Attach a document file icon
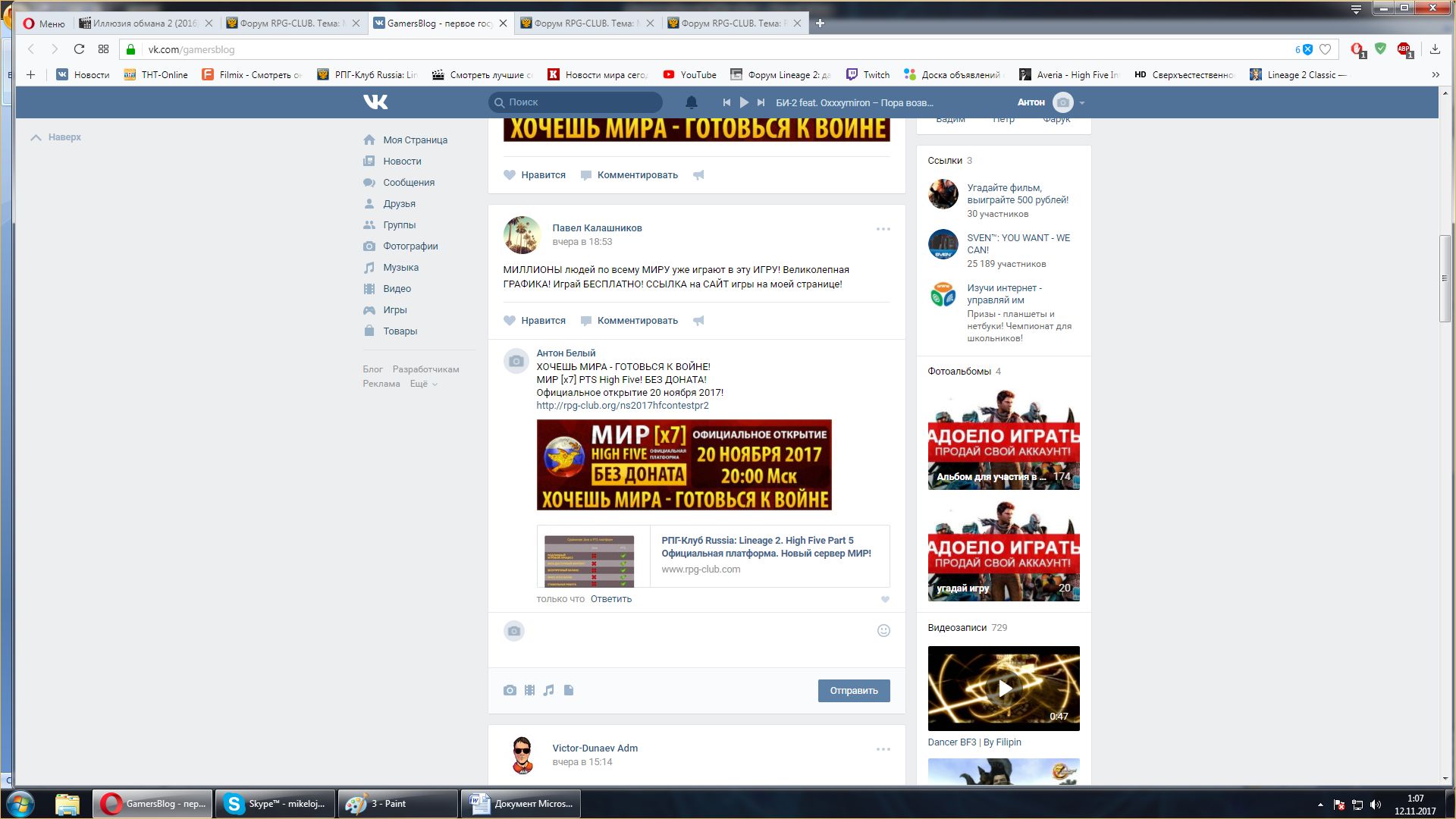The width and height of the screenshot is (1456, 819). (x=569, y=690)
